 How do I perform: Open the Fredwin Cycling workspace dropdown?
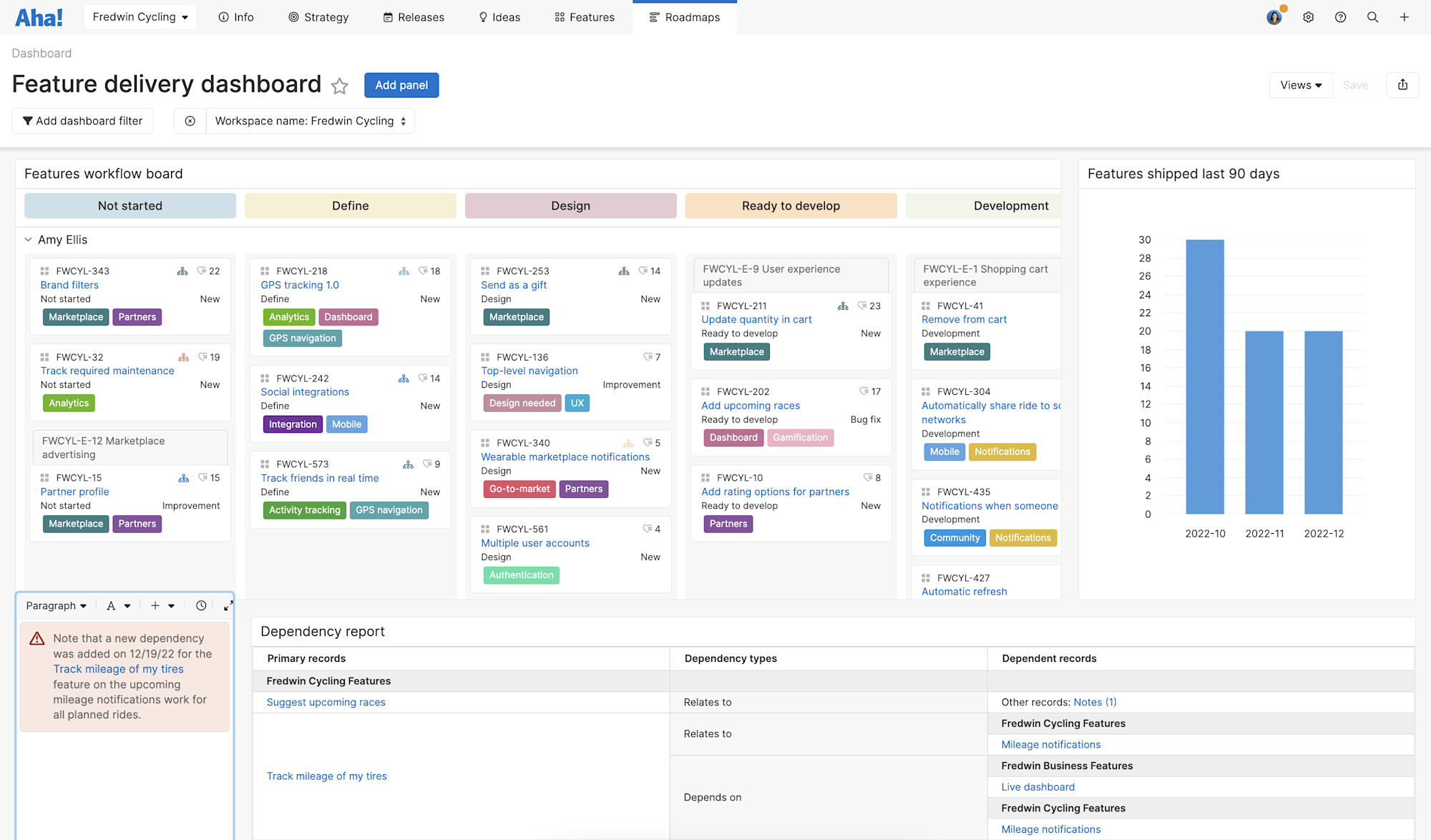pos(140,16)
